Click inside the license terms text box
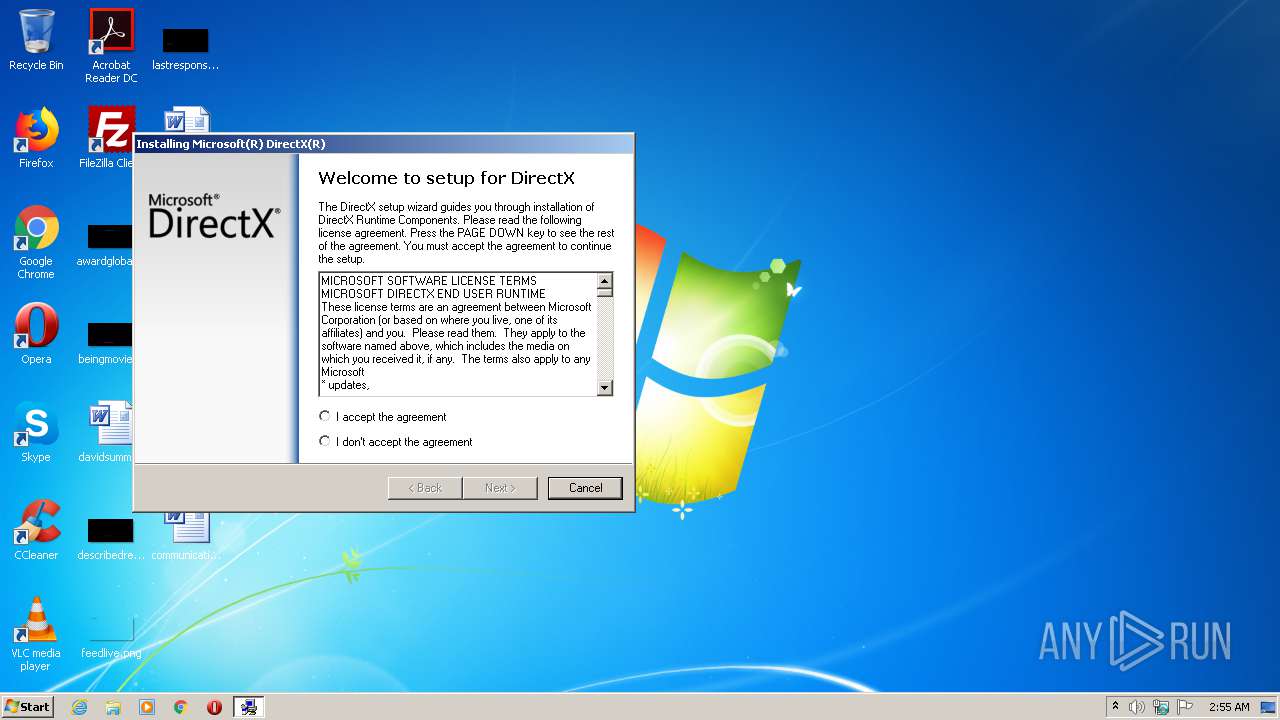Image resolution: width=1280 pixels, height=720 pixels. 458,334
